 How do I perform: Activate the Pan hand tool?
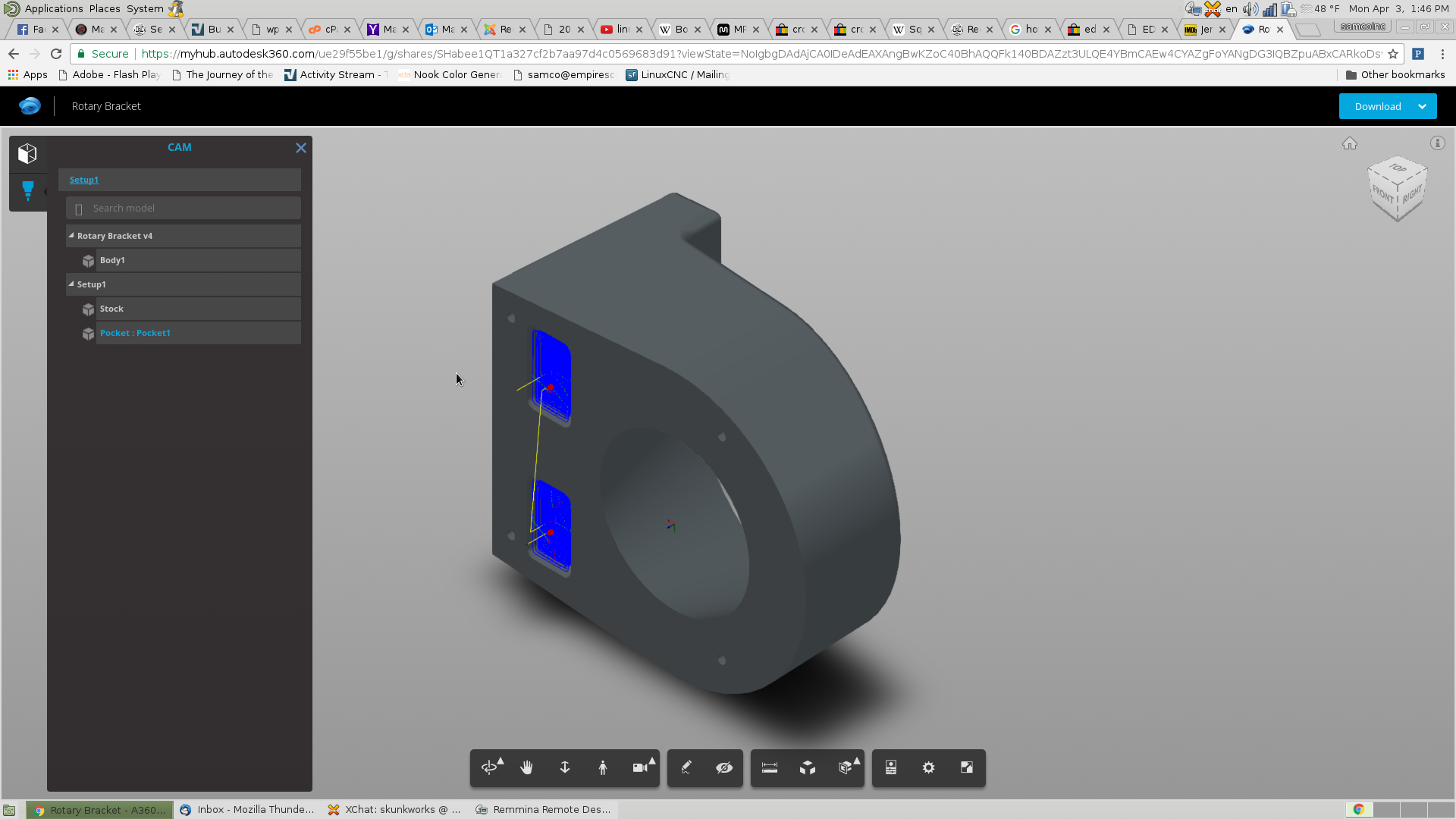click(x=527, y=767)
